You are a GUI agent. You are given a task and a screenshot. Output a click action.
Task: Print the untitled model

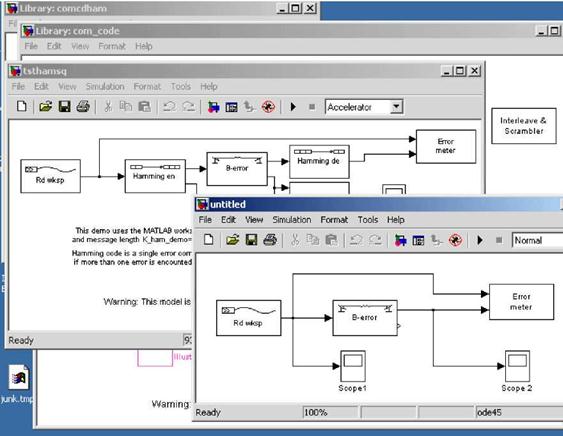[270, 240]
